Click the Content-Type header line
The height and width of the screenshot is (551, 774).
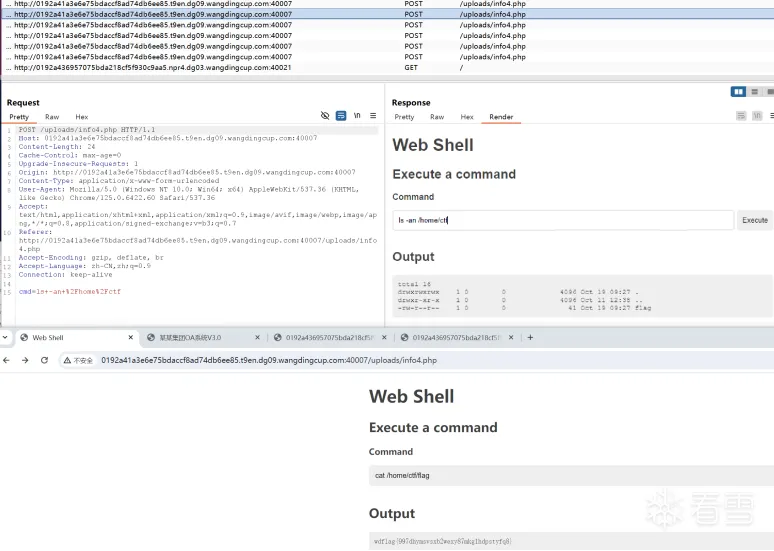pyautogui.click(x=118, y=181)
